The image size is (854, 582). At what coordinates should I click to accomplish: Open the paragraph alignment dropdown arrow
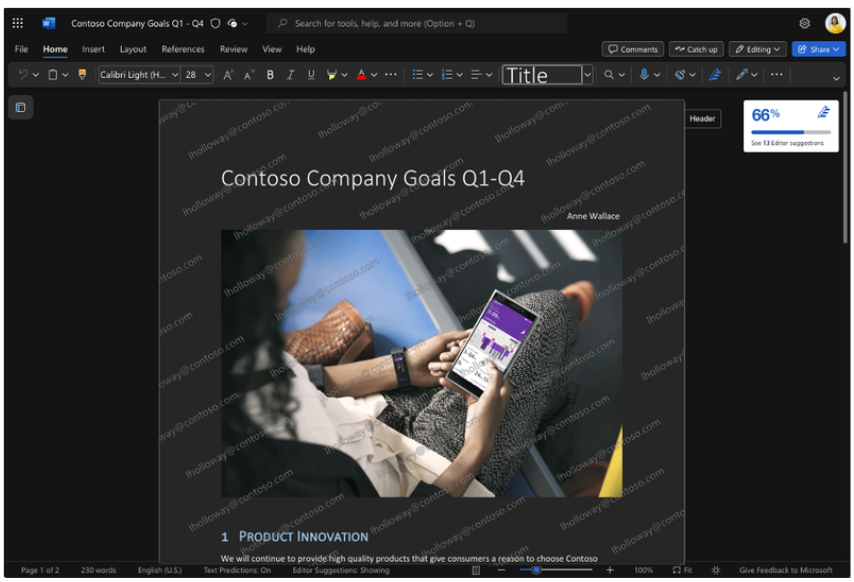click(489, 75)
